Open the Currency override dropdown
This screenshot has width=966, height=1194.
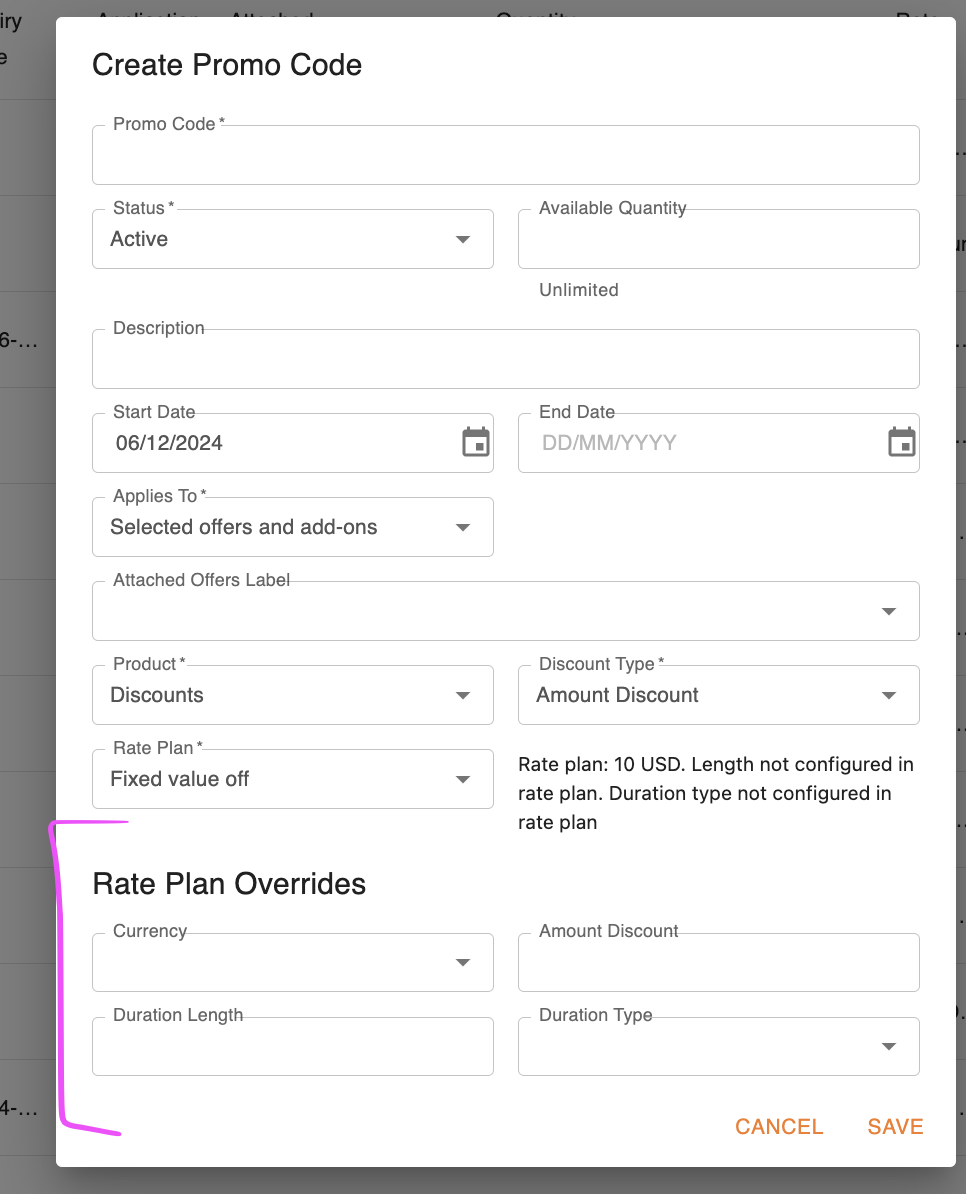292,963
